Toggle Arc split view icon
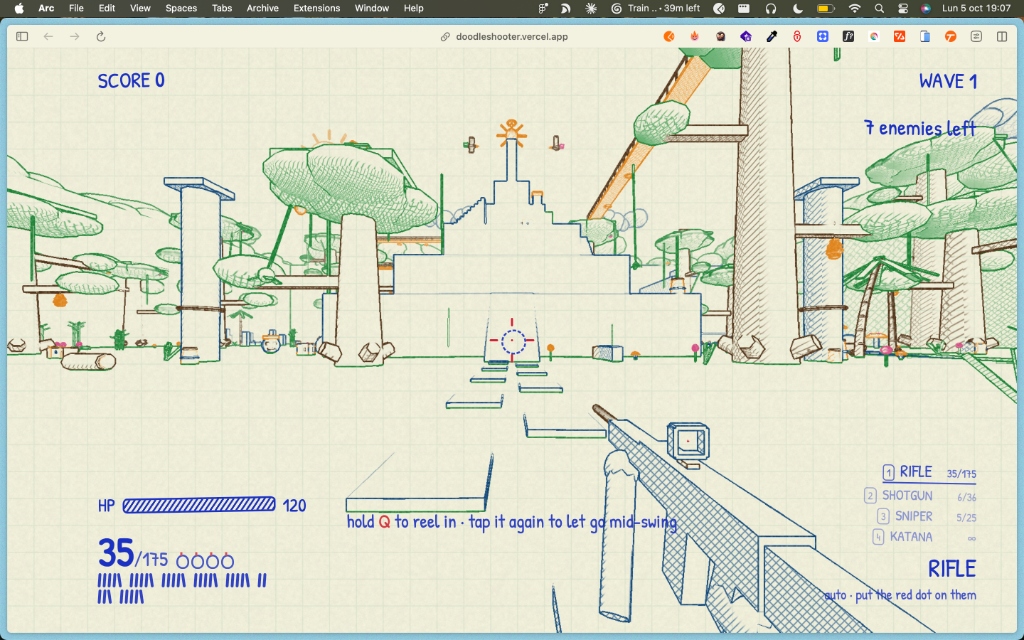Viewport: 1024px width, 640px height. point(1002,37)
